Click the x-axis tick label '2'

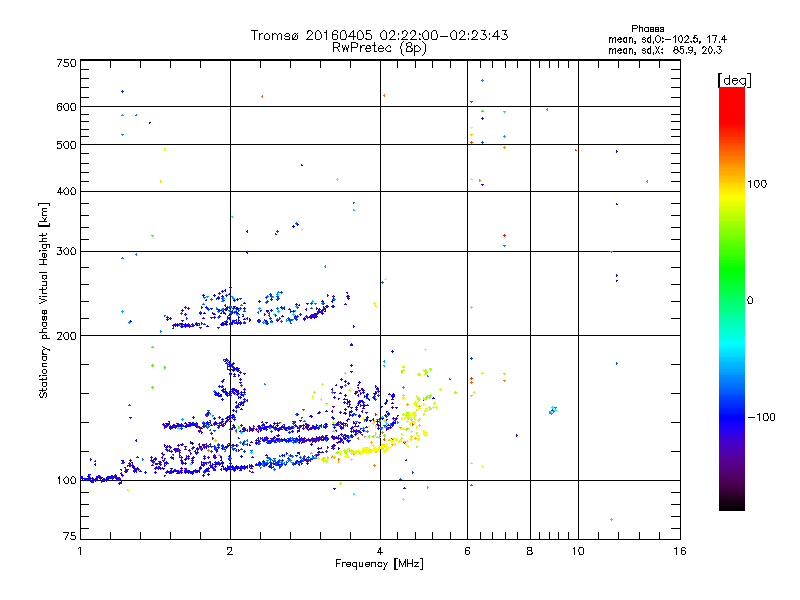coord(230,551)
